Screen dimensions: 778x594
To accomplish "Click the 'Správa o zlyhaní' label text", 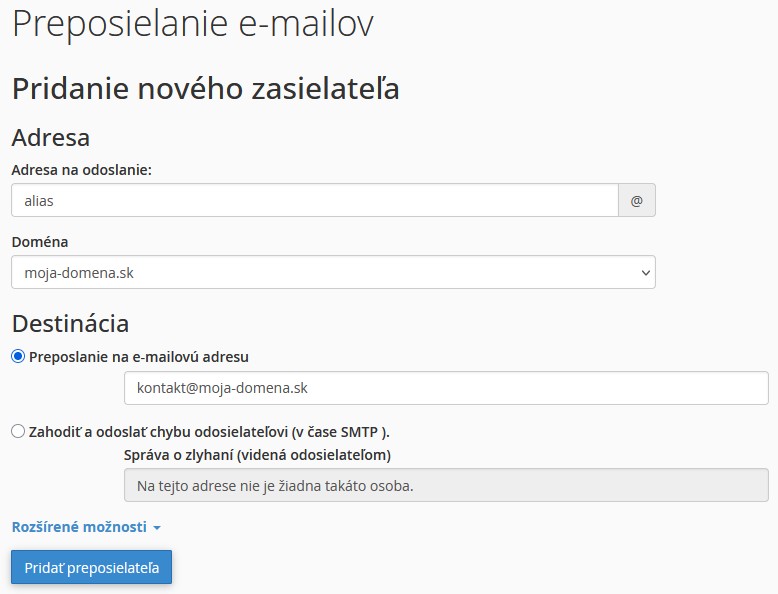I will (x=257, y=455).
